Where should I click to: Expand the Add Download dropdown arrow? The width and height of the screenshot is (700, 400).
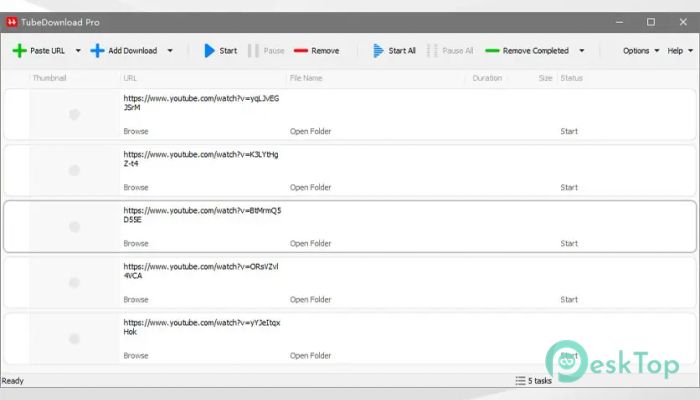(x=170, y=50)
